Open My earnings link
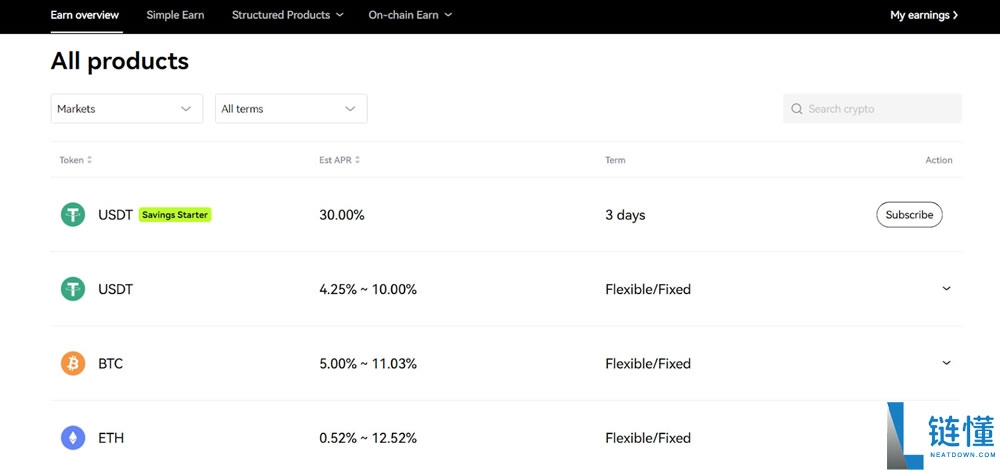The image size is (1000, 471). click(919, 15)
